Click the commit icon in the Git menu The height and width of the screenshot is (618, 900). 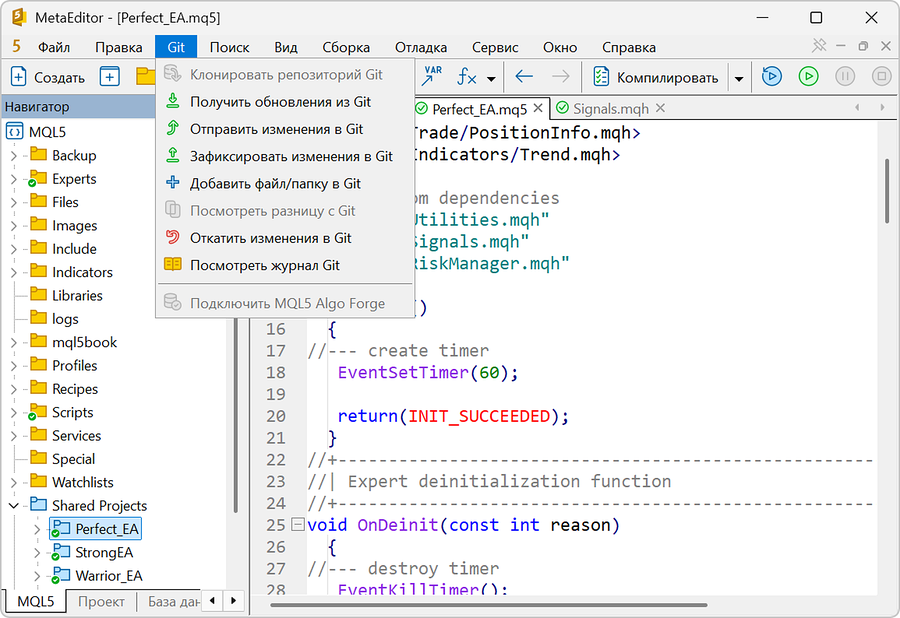point(173,155)
